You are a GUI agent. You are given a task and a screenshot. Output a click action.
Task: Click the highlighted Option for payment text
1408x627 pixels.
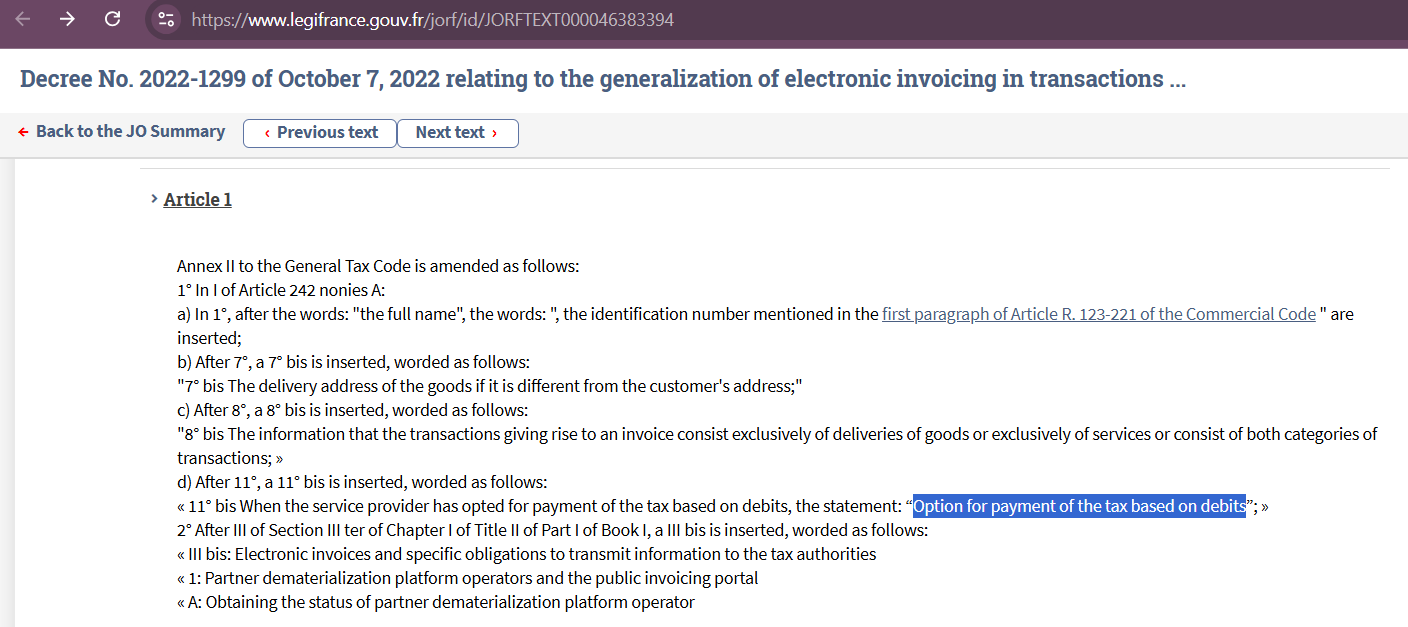click(1080, 506)
